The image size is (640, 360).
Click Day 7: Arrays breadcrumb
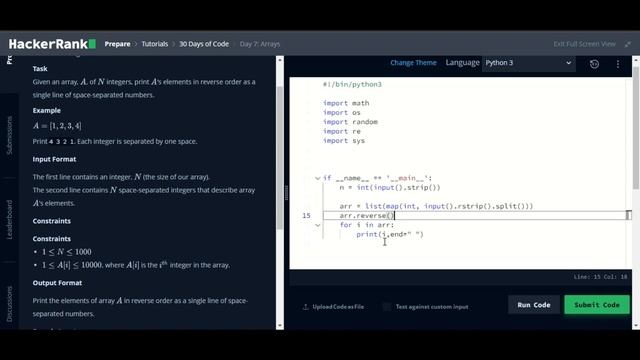point(260,44)
